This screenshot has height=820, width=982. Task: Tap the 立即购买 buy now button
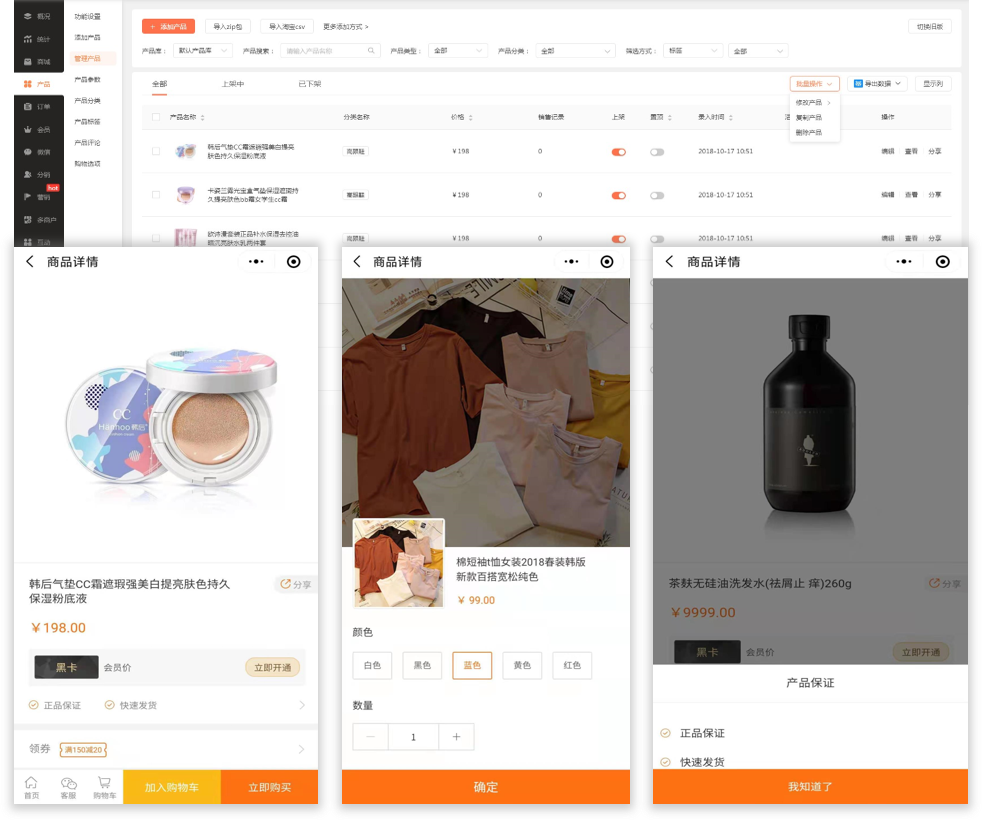click(267, 786)
